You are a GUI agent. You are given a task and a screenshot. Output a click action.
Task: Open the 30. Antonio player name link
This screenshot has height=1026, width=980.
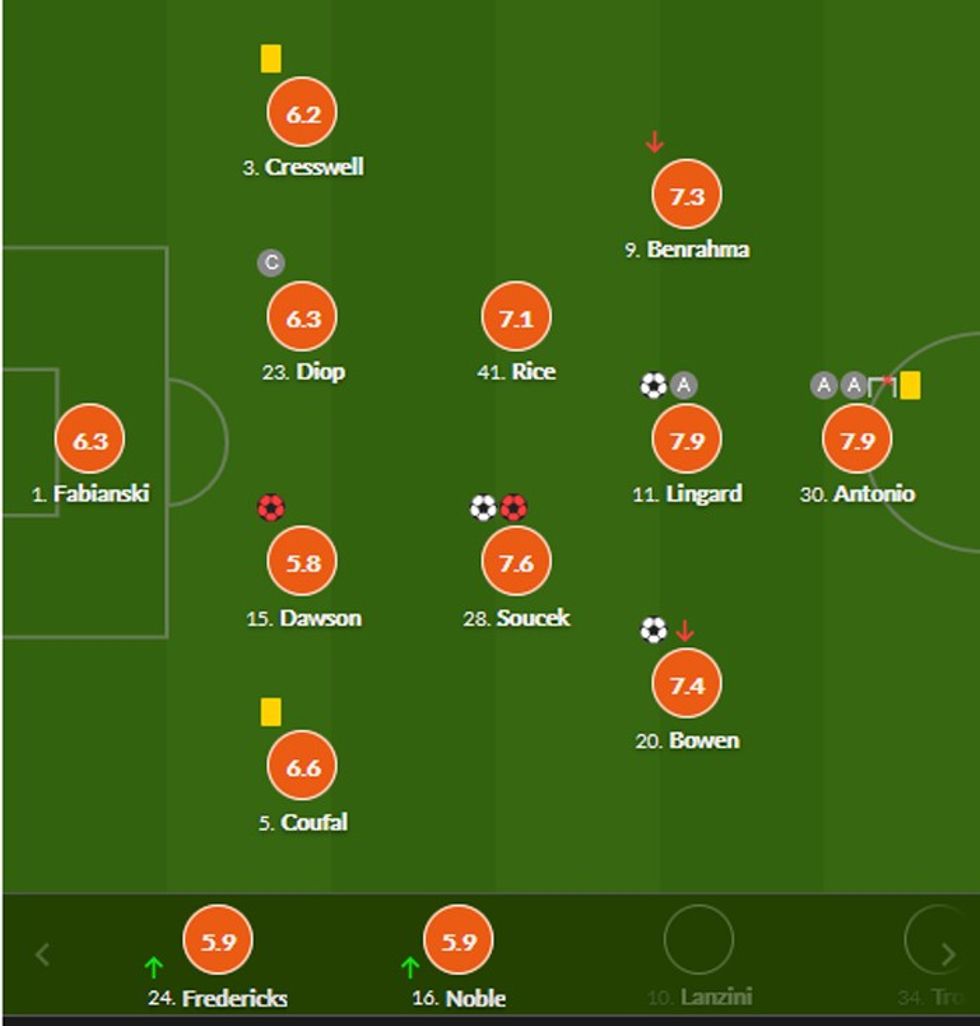click(857, 494)
